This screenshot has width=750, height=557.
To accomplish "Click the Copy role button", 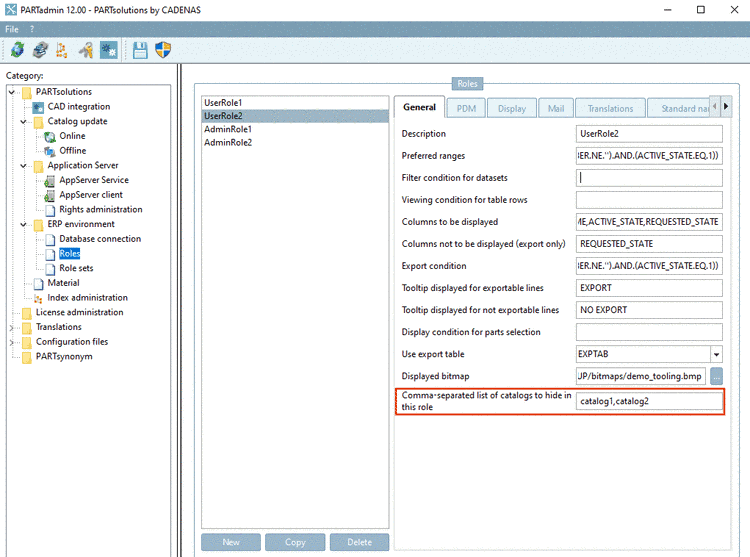I will click(x=295, y=542).
